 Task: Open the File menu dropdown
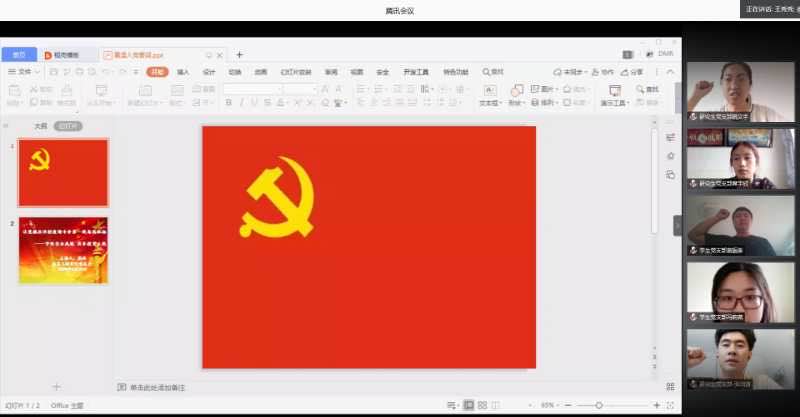24,72
